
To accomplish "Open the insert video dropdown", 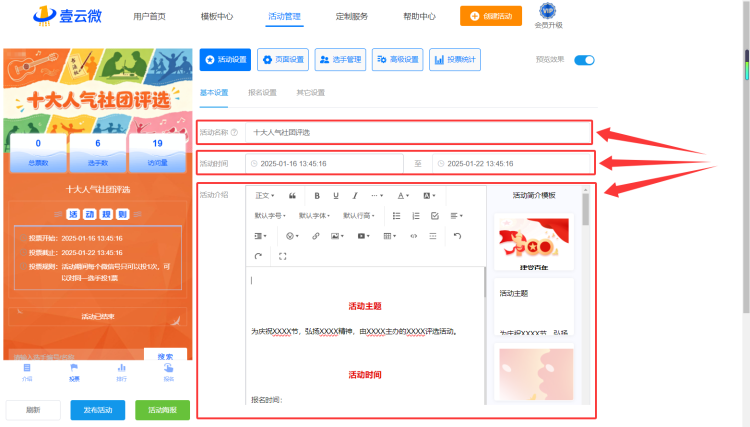I will pyautogui.click(x=364, y=236).
